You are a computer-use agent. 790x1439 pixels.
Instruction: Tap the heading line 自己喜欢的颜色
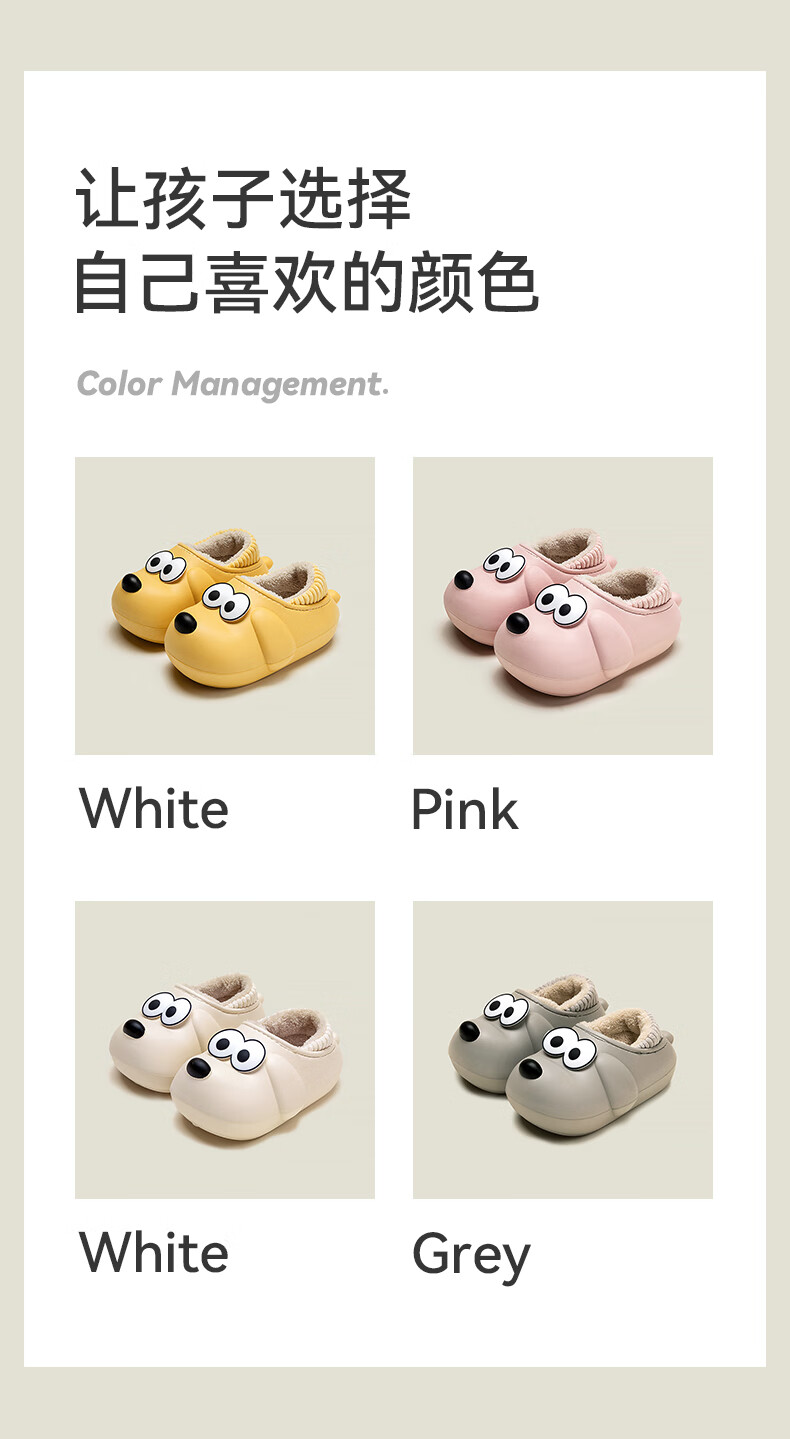307,284
